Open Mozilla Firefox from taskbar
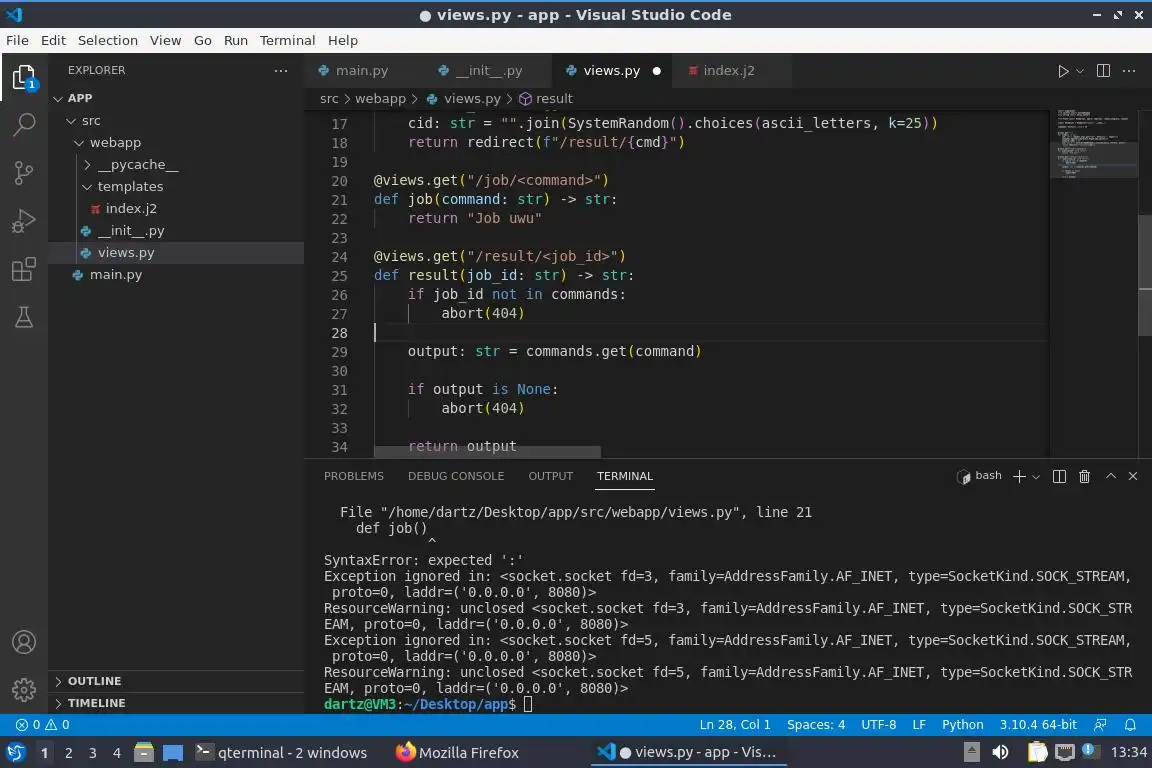 point(457,753)
